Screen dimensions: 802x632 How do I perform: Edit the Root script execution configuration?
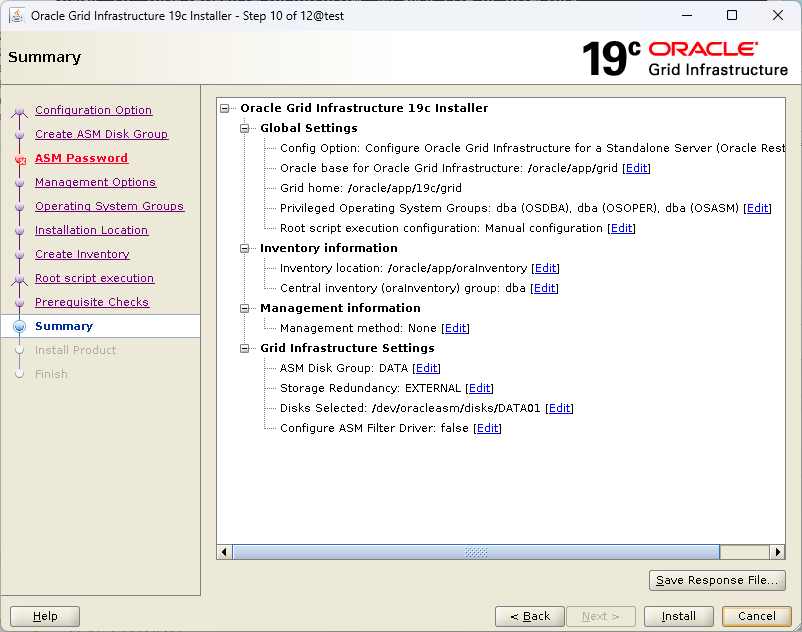tap(621, 228)
